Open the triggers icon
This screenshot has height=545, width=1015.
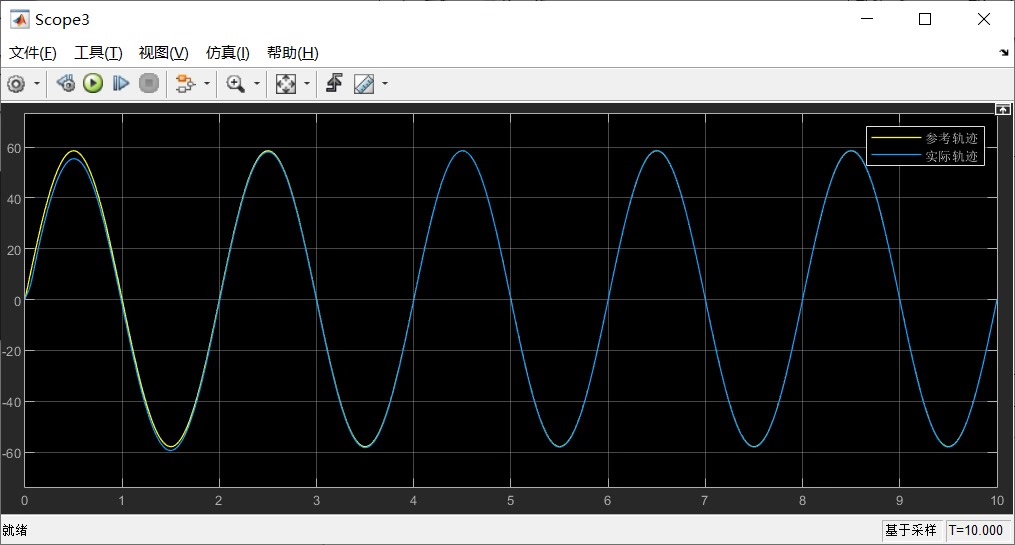point(334,83)
